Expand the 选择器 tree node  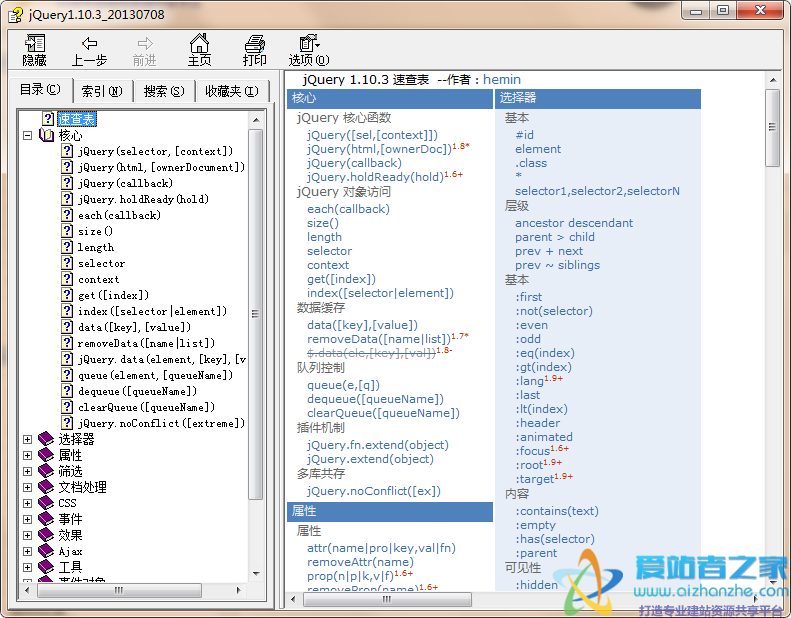pyautogui.click(x=28, y=439)
